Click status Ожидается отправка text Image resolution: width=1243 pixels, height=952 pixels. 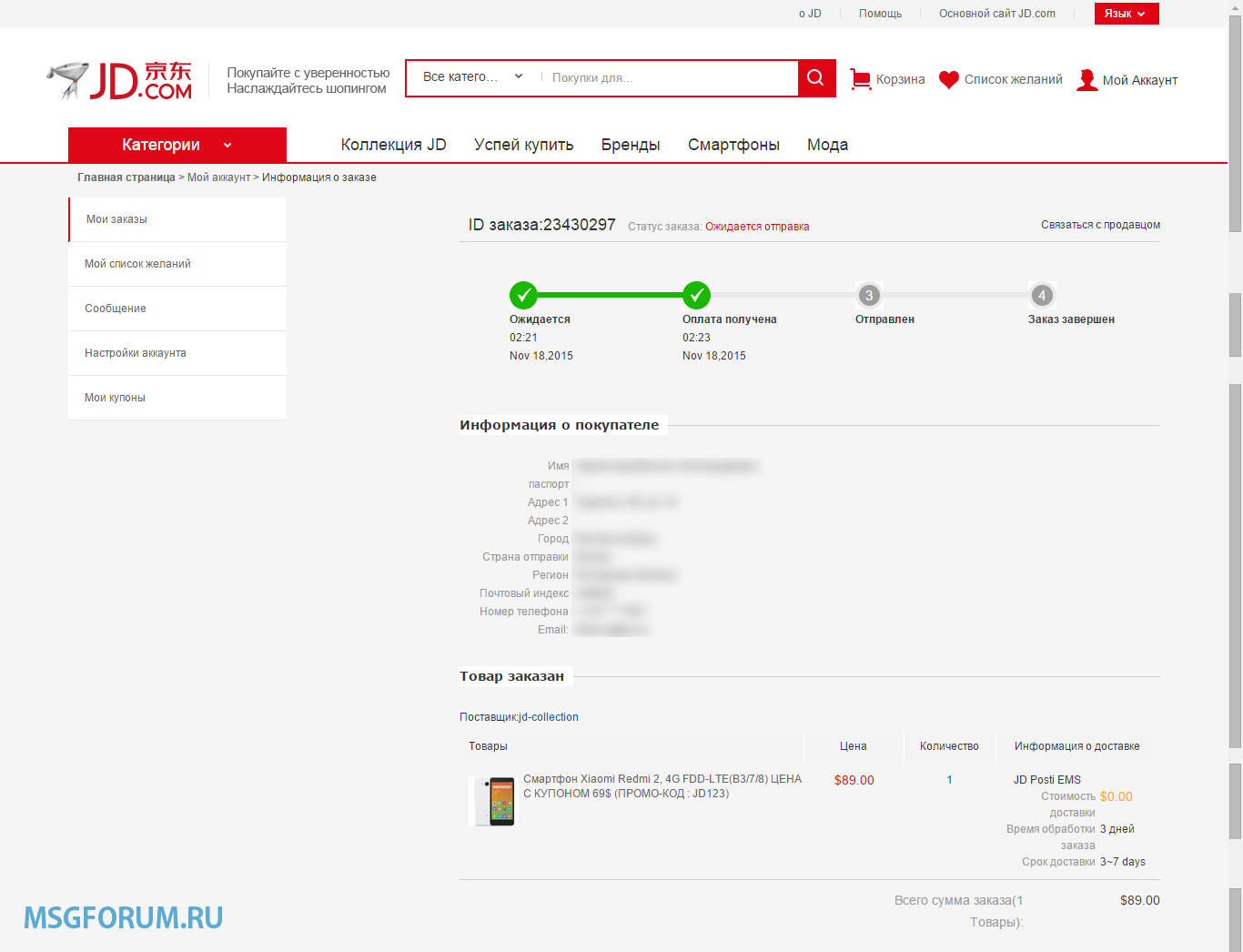coord(757,227)
